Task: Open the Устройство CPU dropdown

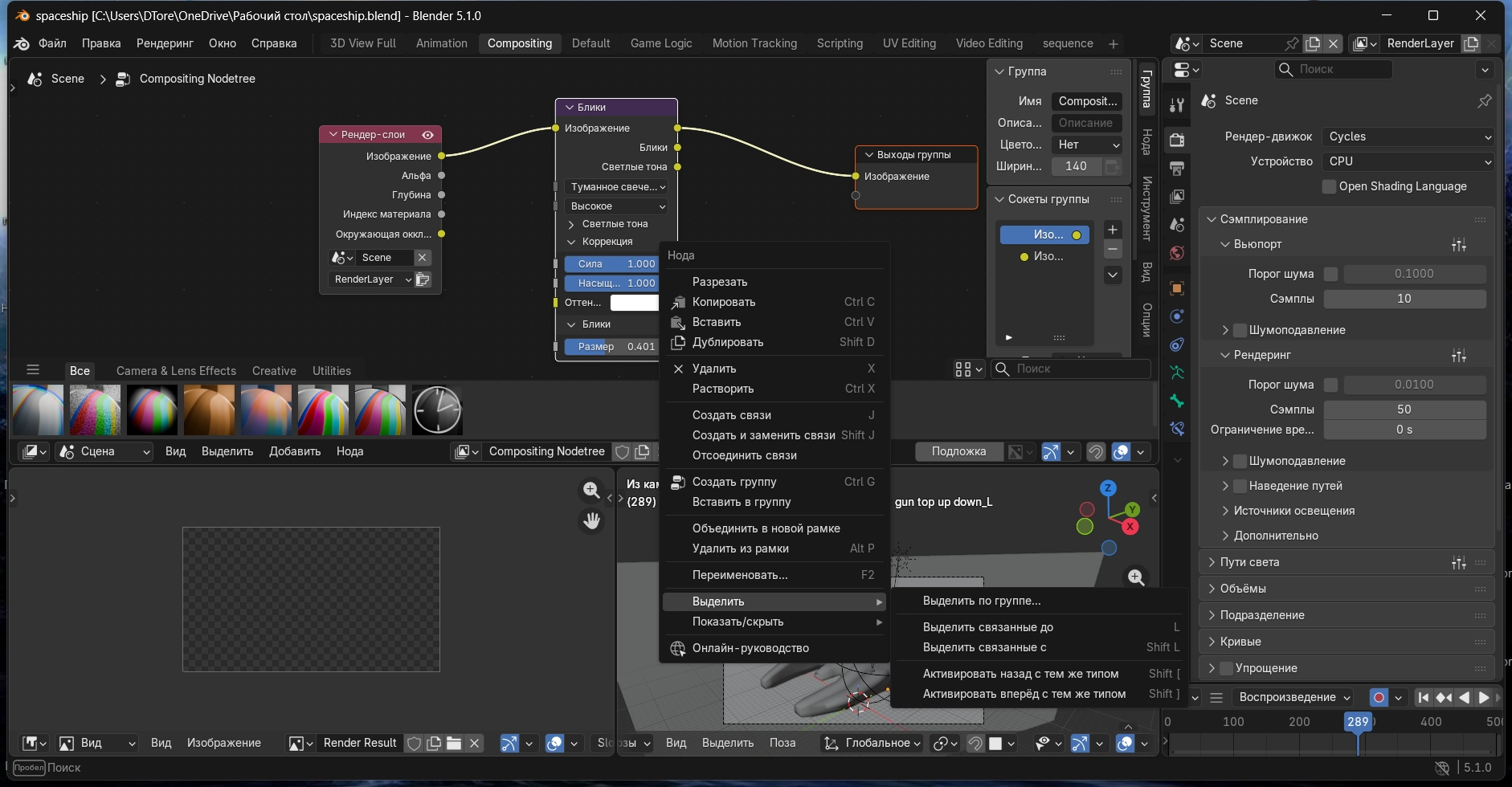Action: 1408,161
